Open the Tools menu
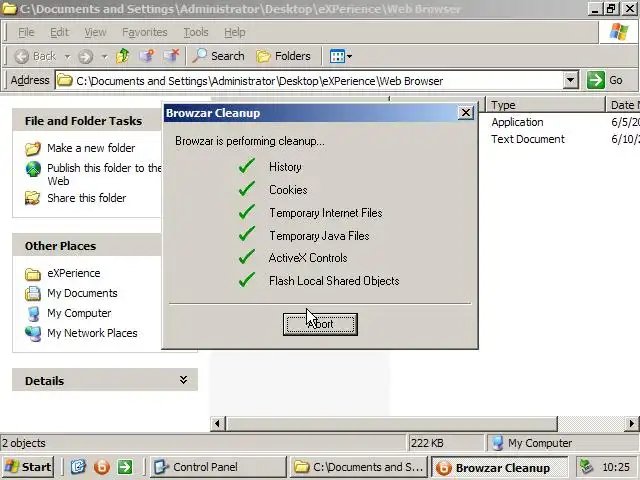 pyautogui.click(x=196, y=32)
